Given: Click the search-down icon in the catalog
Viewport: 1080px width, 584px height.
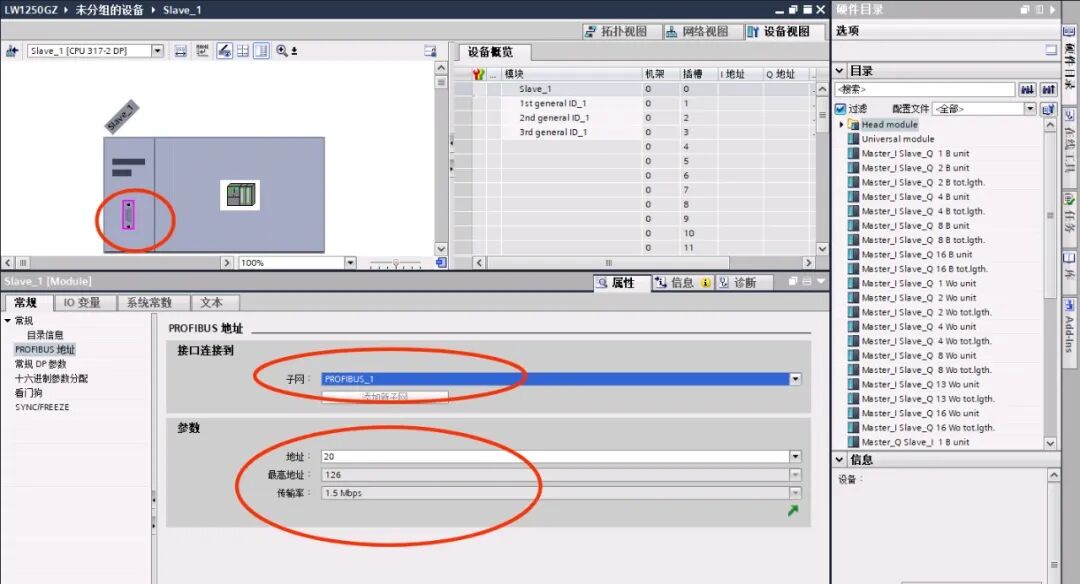Looking at the screenshot, I should [x=1028, y=90].
